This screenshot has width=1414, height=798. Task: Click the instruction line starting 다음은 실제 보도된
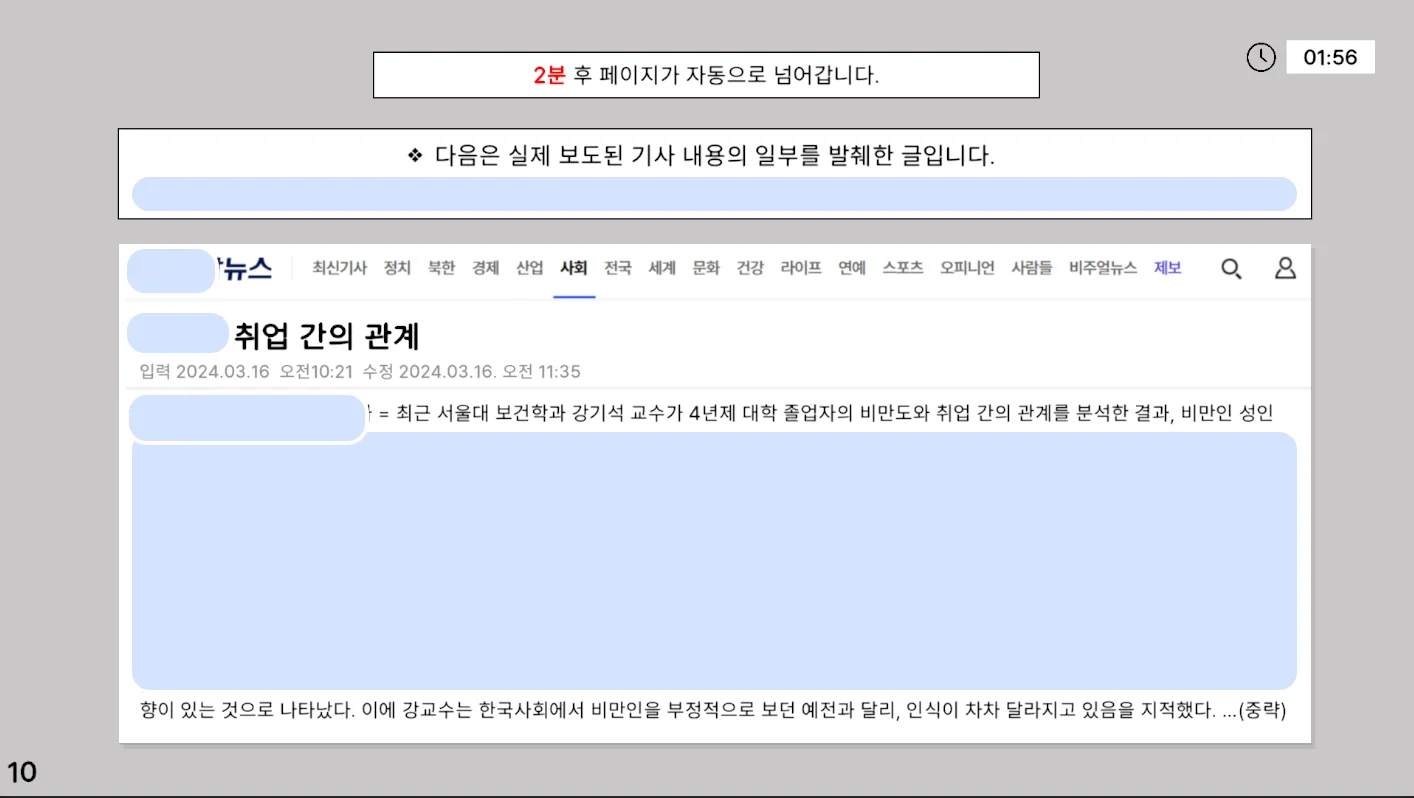point(701,156)
